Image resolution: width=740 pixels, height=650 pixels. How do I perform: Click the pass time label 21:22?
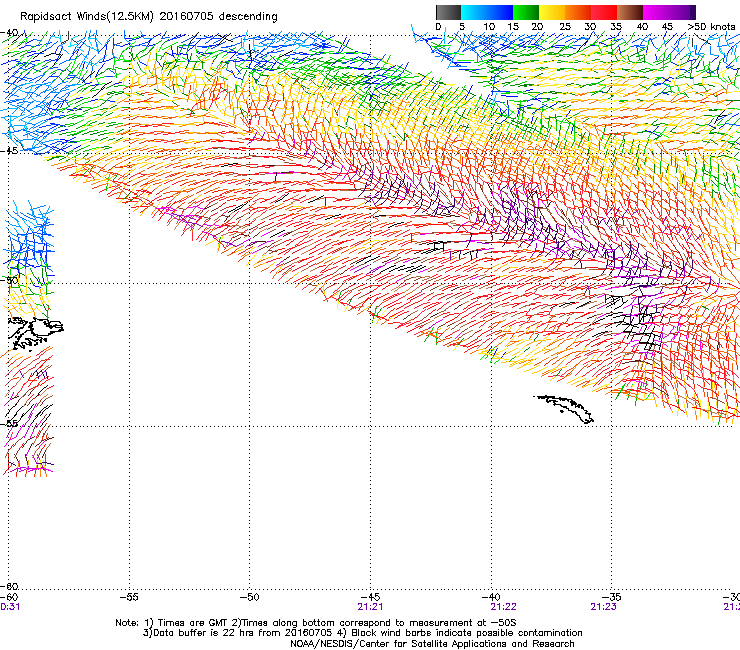(x=503, y=607)
